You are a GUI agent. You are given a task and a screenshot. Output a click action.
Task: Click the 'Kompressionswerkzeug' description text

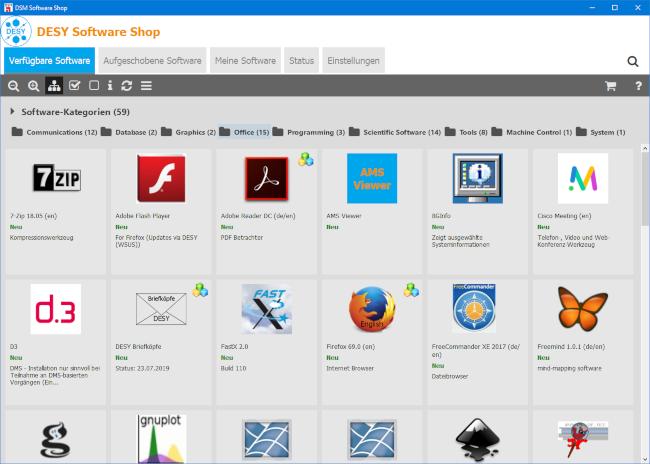coord(41,238)
